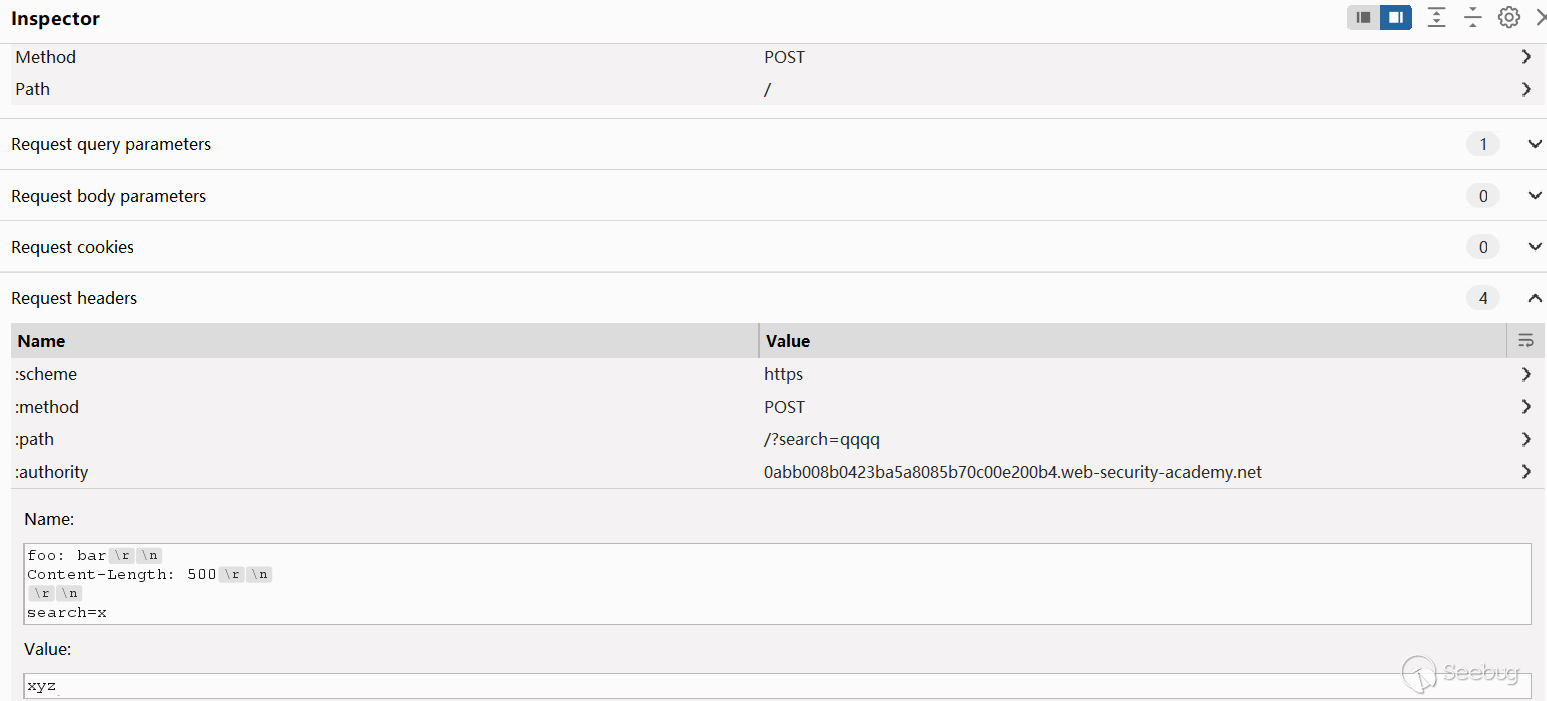
Task: Click the arrow on the :authority header row
Action: (x=1526, y=472)
